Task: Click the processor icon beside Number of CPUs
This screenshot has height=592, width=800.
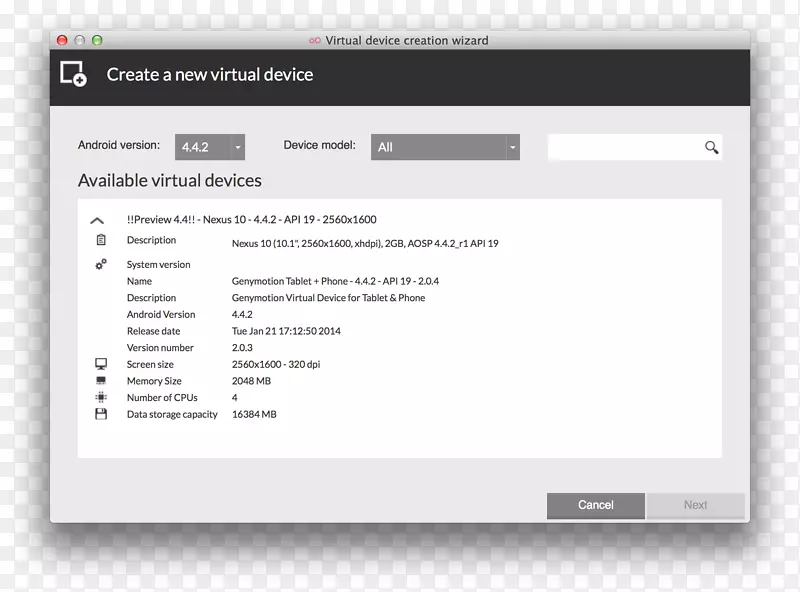Action: pos(100,397)
